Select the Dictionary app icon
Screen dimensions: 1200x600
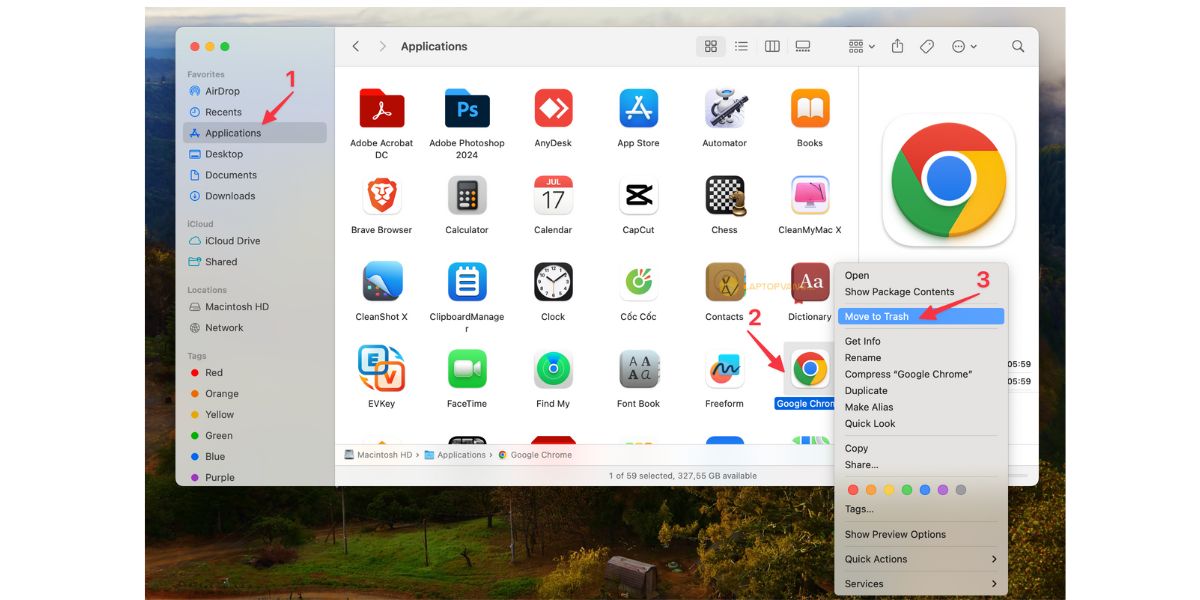[x=810, y=282]
